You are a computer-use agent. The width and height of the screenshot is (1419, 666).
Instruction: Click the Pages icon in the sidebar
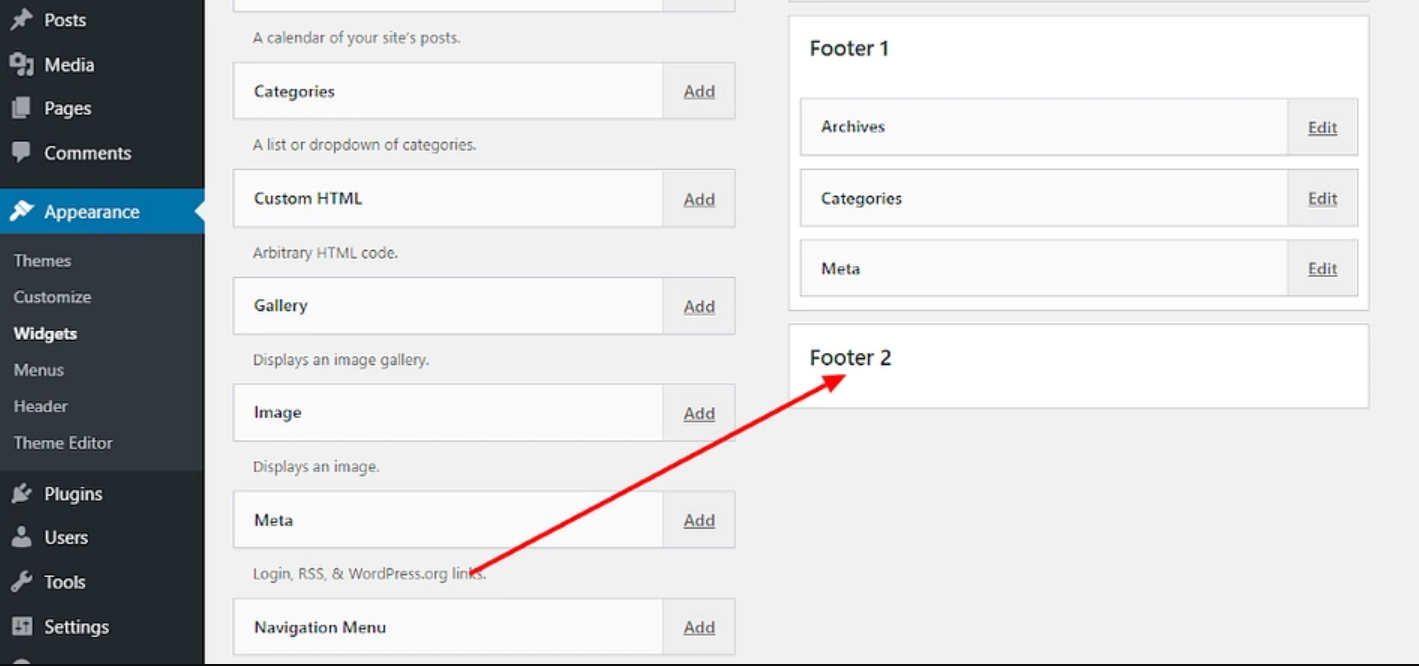point(20,108)
